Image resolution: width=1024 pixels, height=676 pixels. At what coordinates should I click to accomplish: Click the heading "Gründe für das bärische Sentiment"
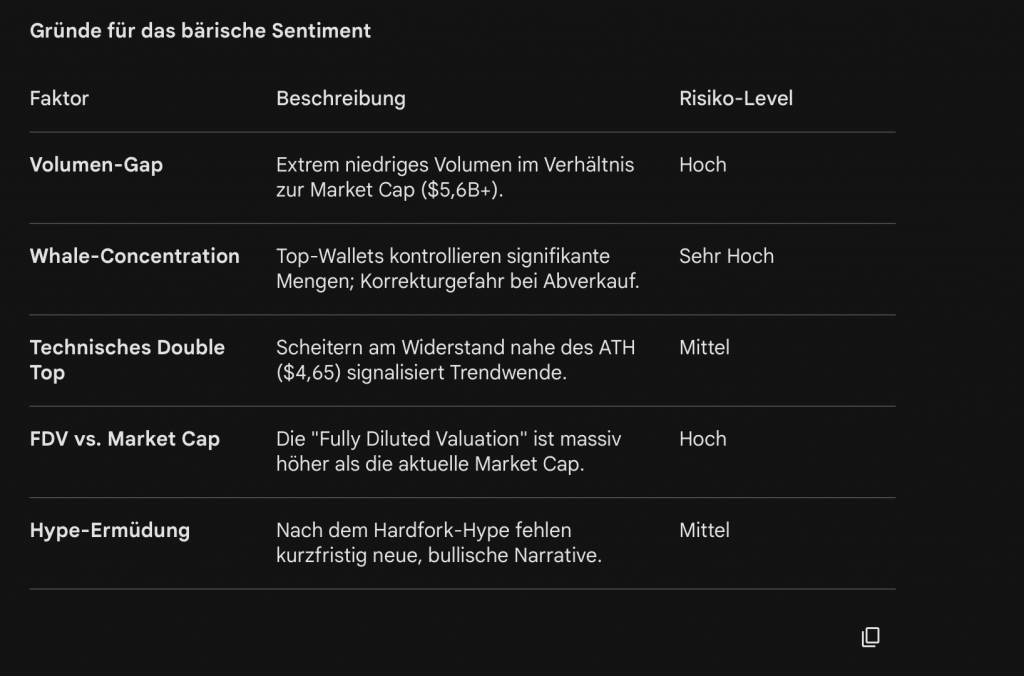click(x=200, y=31)
